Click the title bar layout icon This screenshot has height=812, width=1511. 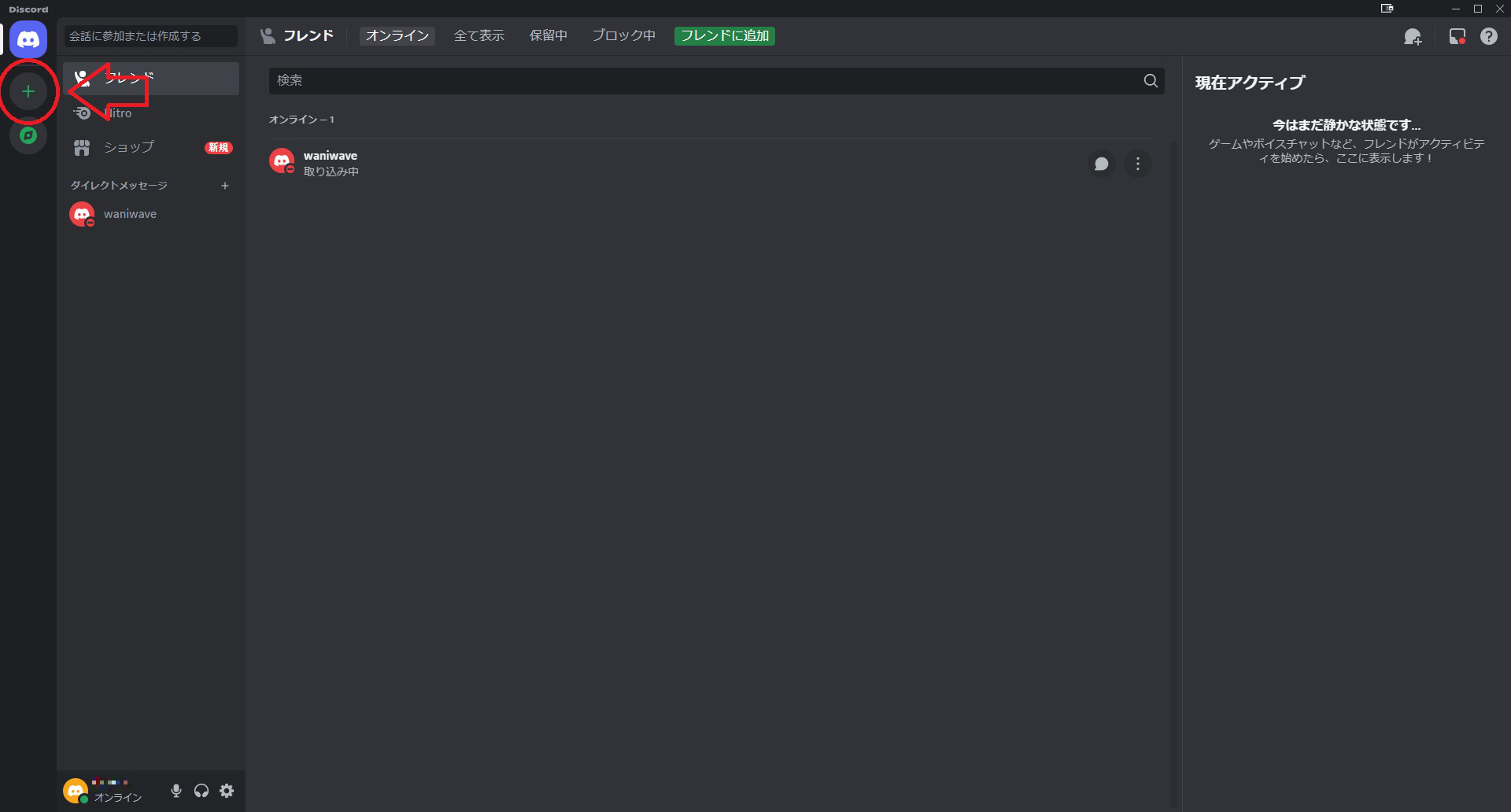pos(1387,9)
